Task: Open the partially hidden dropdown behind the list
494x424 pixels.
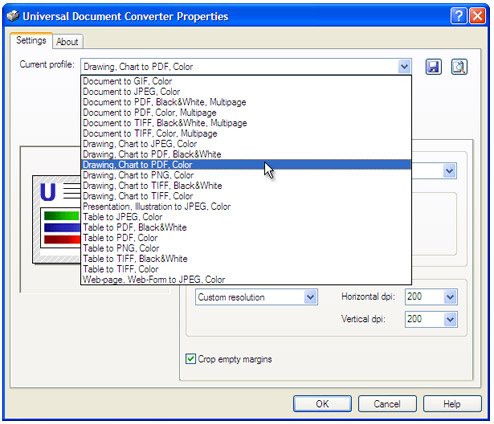Action: pos(449,171)
